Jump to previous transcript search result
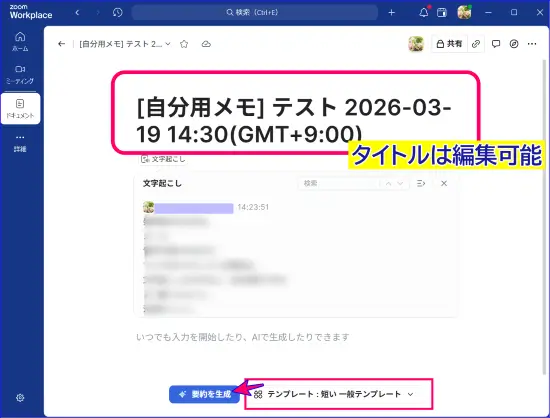The width and height of the screenshot is (550, 418). (388, 183)
